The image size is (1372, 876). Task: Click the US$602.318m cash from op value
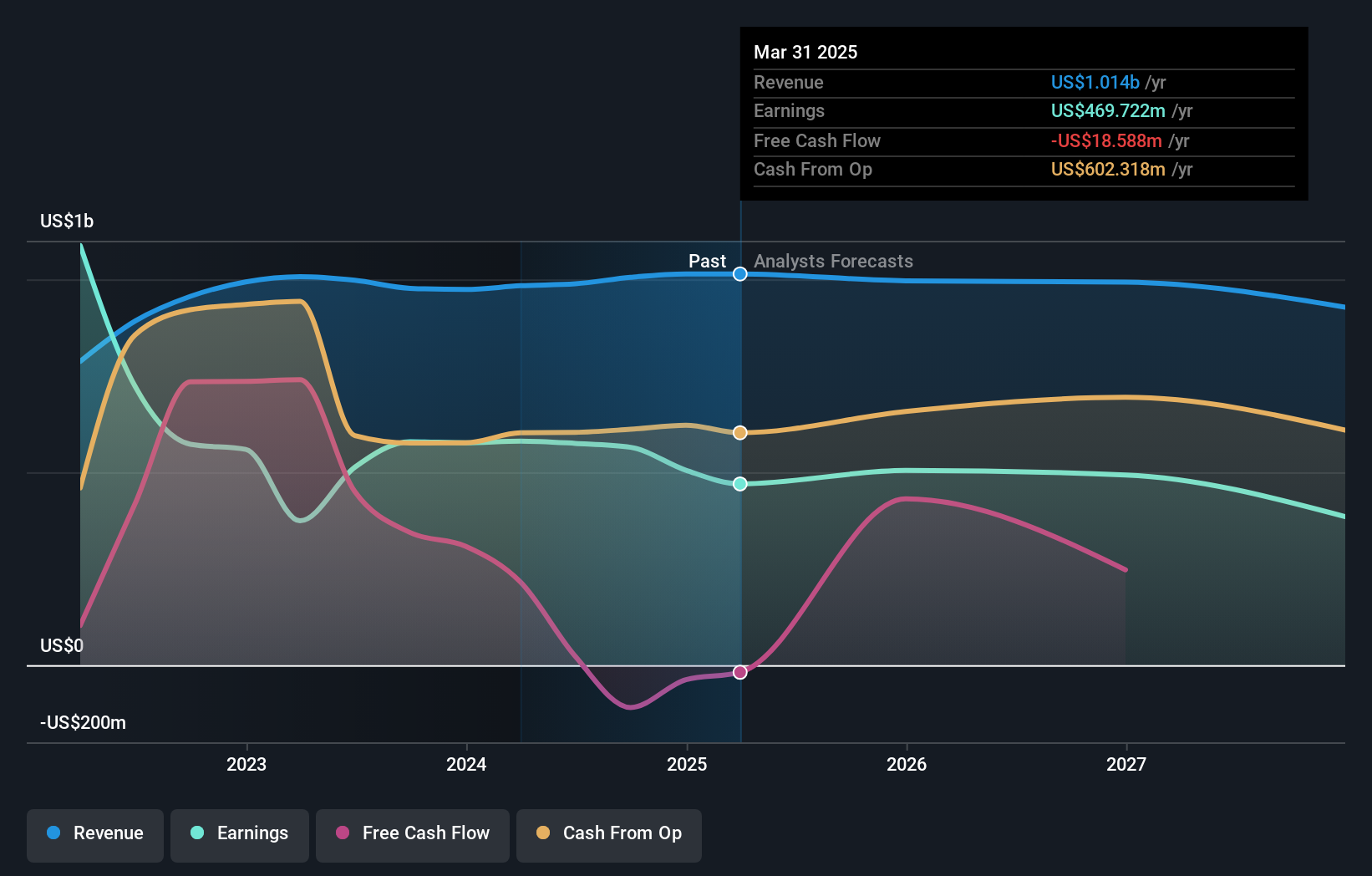coord(1108,169)
